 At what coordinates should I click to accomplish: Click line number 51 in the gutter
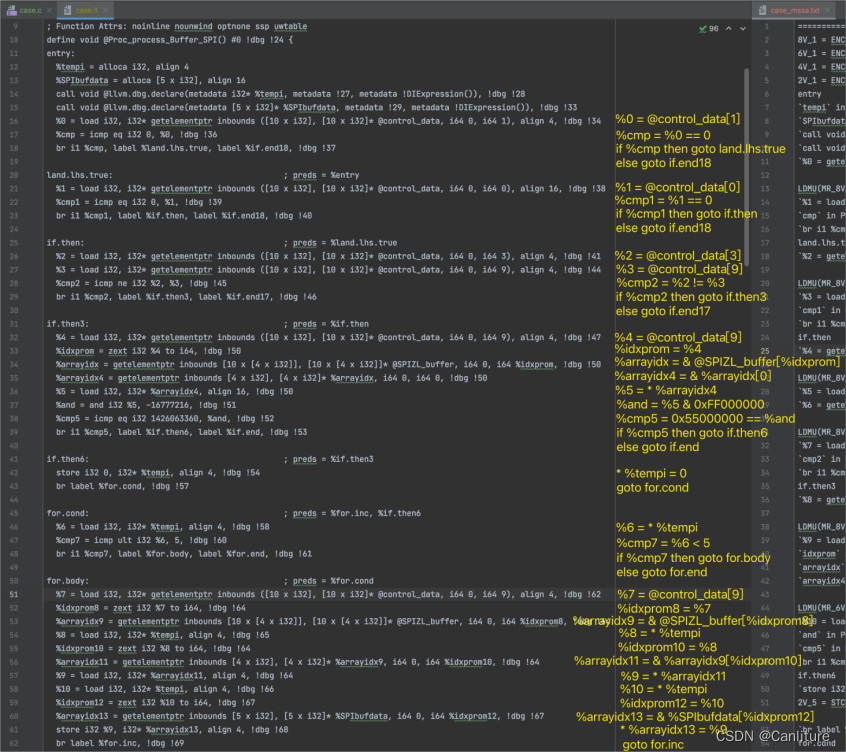(13, 594)
